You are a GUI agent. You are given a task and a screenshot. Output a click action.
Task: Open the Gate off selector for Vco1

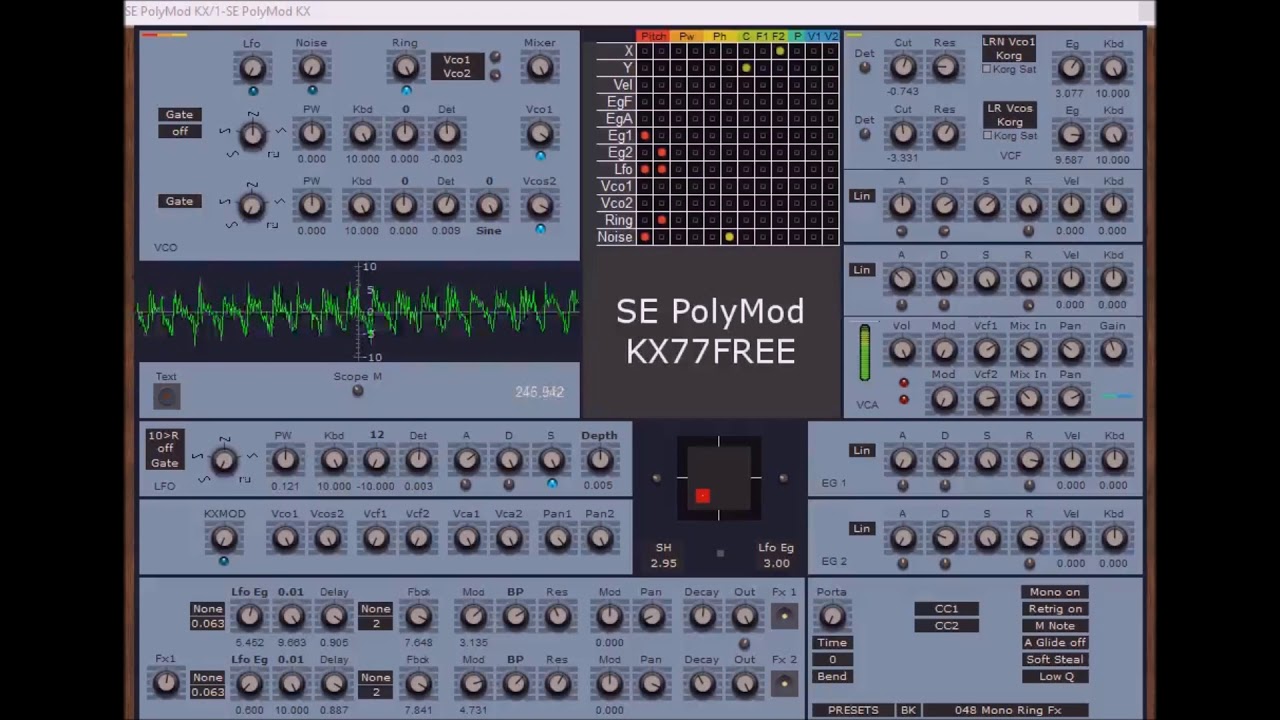pos(180,123)
